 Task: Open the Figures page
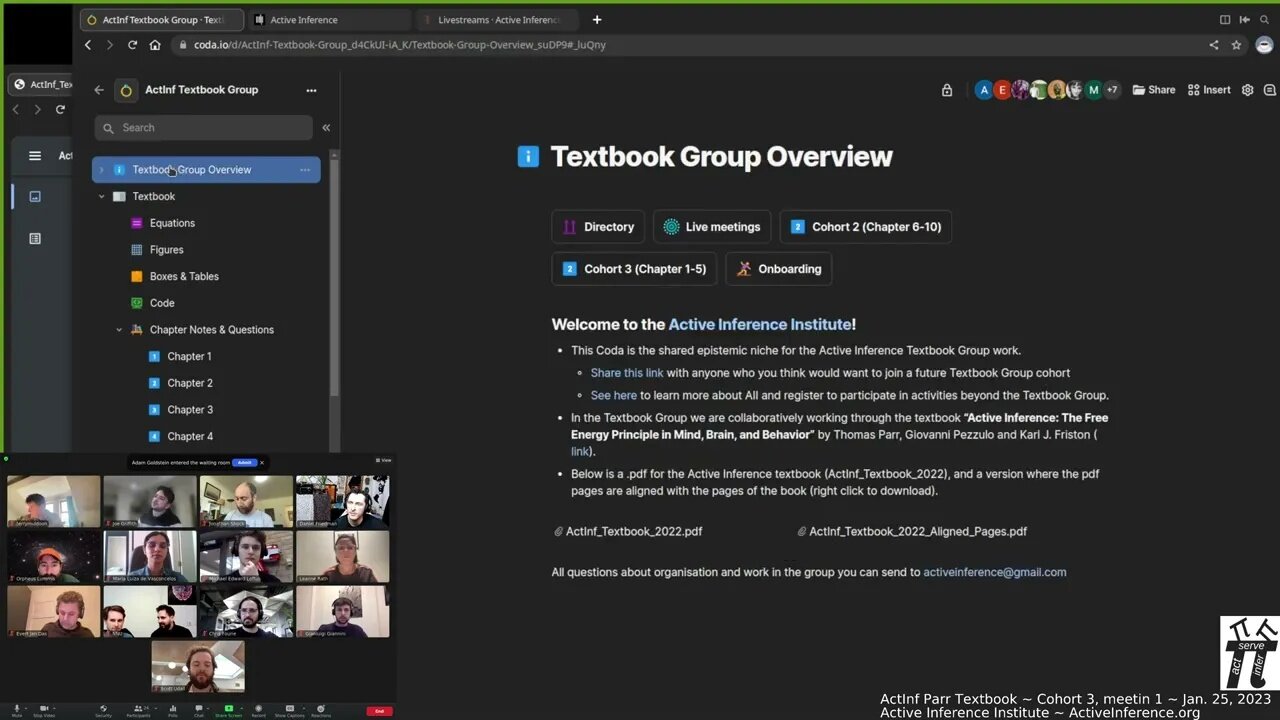coord(166,250)
